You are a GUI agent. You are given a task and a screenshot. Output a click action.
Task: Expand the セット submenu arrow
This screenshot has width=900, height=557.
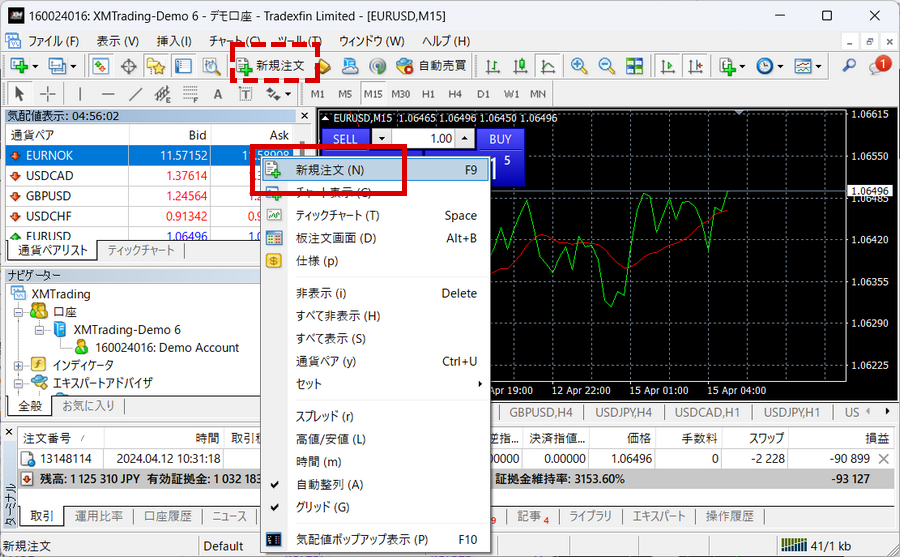[x=480, y=384]
